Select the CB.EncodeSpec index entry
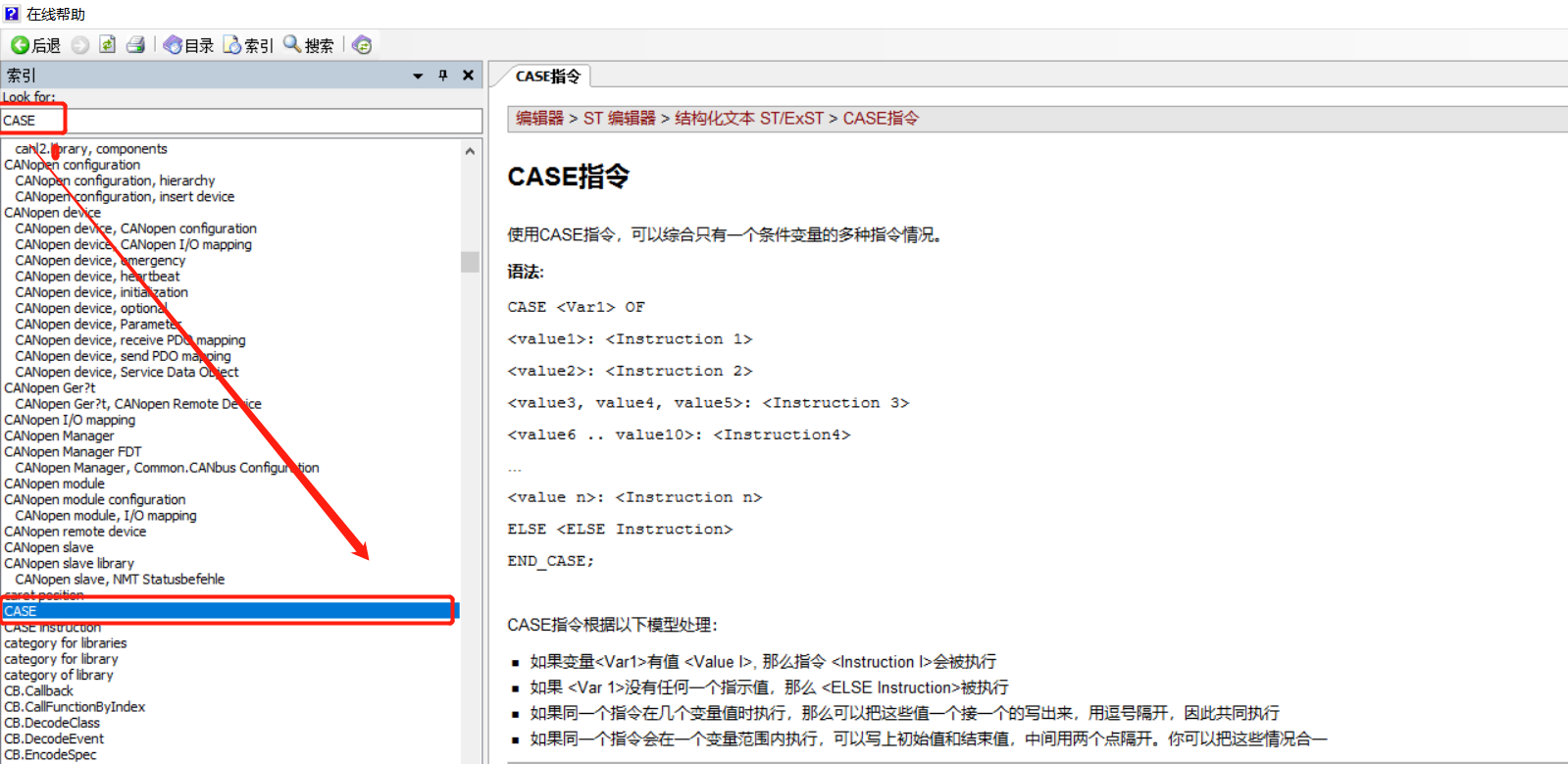 pos(50,754)
